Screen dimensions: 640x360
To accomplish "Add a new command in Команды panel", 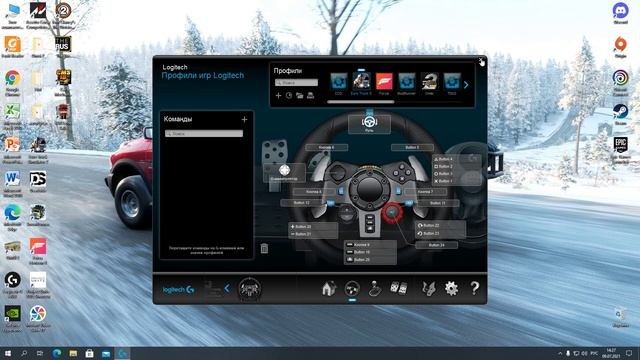I will 244,120.
